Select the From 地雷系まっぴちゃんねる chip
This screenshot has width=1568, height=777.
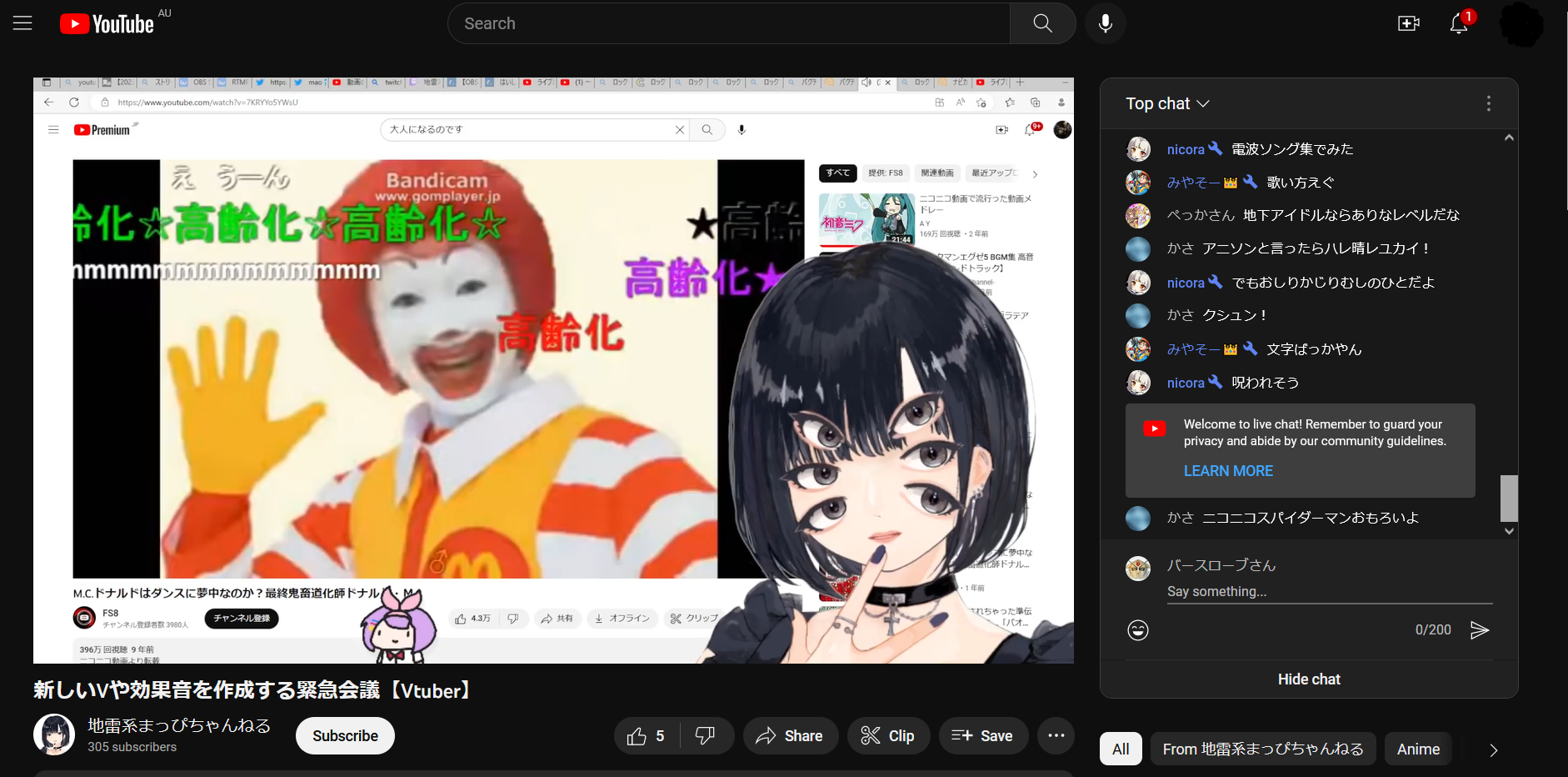point(1263,749)
